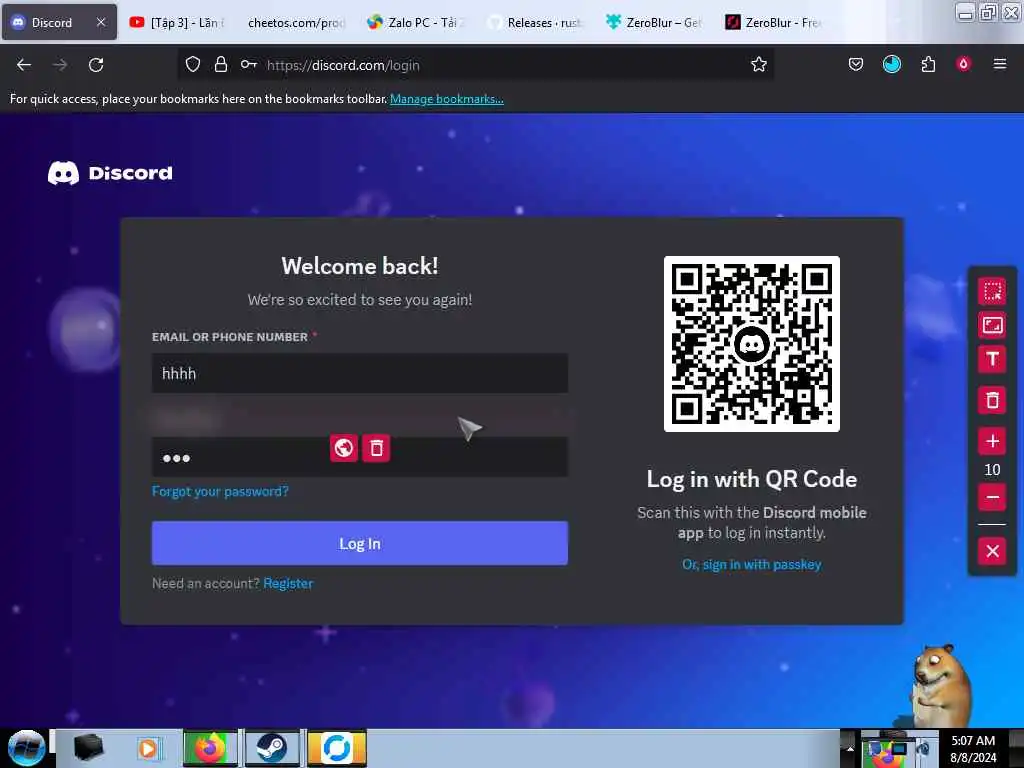Go back with the browser back arrow

pyautogui.click(x=24, y=65)
